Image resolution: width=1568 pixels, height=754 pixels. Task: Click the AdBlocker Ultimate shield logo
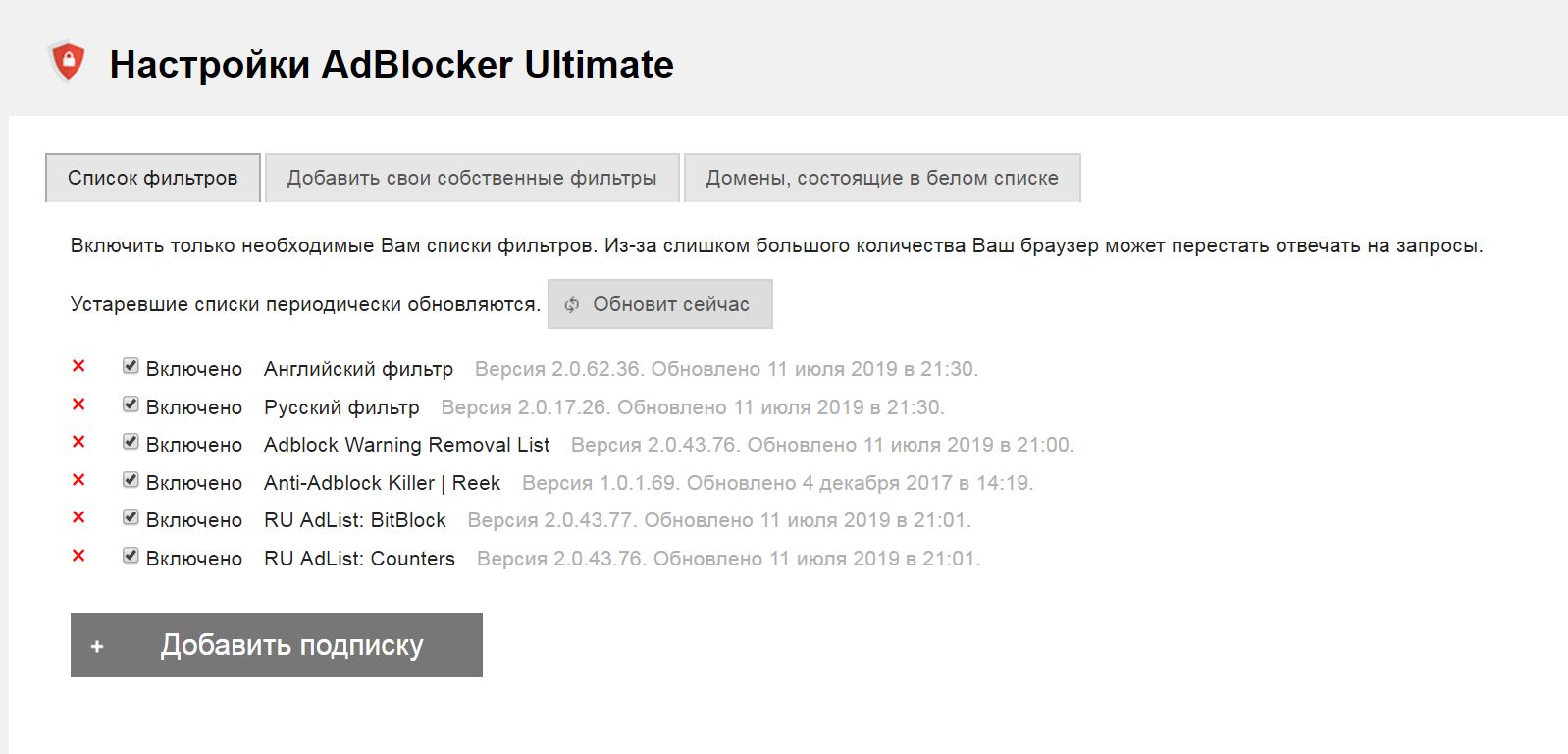(x=68, y=62)
